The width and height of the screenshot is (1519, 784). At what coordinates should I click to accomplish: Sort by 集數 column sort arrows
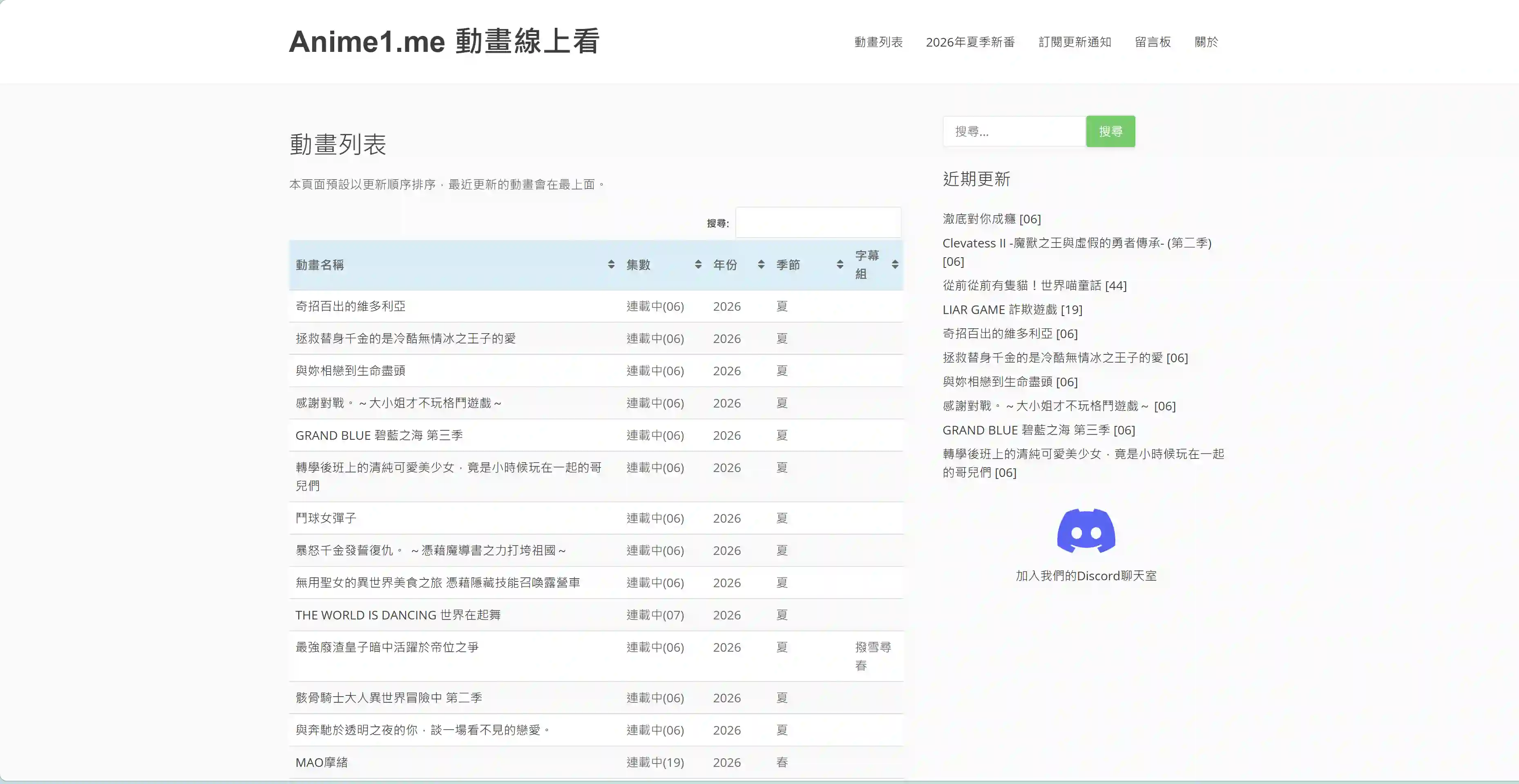pos(698,265)
